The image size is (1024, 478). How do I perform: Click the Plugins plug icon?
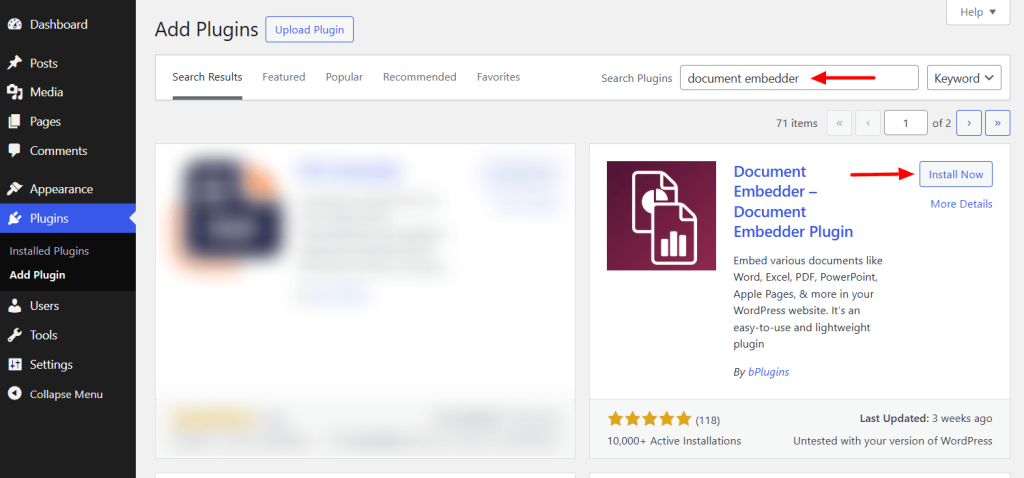(x=14, y=219)
